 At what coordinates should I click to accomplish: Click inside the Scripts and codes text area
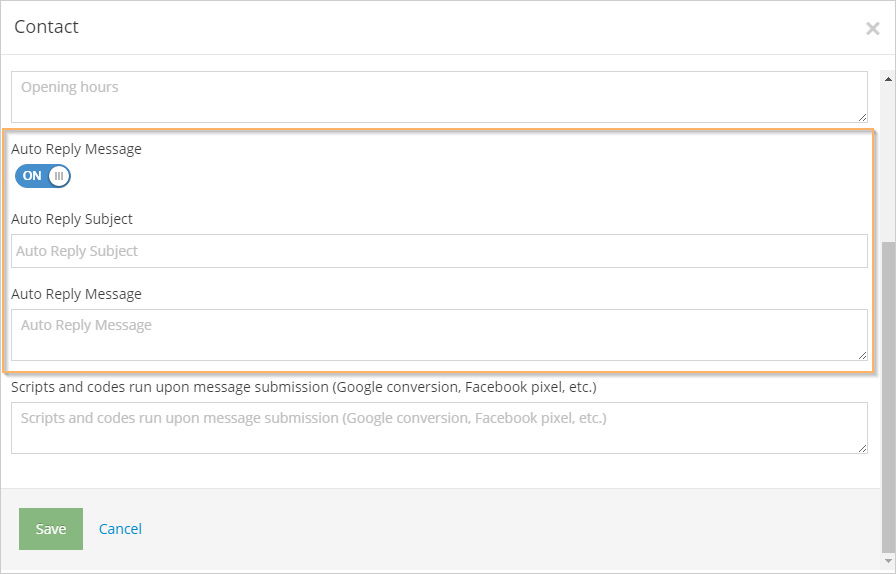[439, 428]
